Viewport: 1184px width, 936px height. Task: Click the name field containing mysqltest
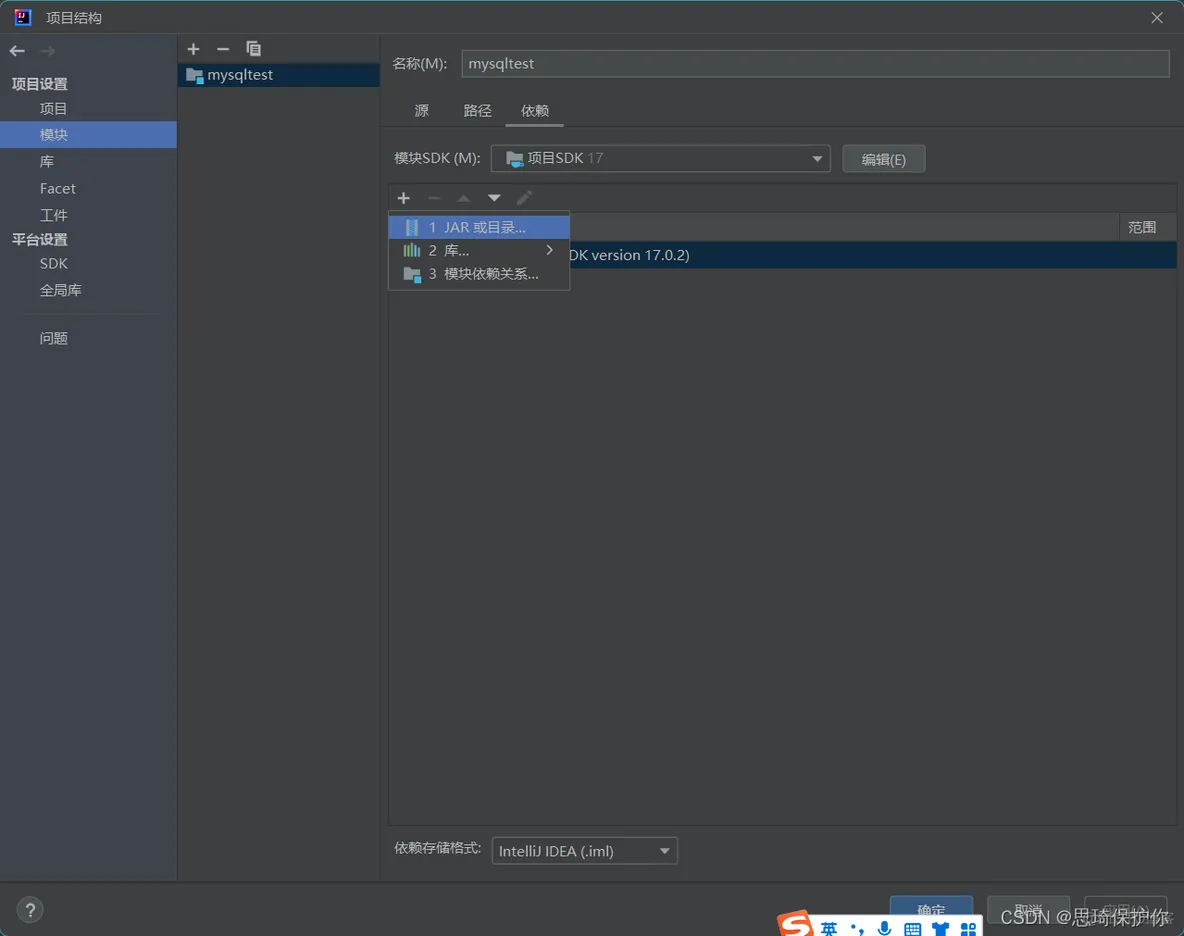coord(815,63)
